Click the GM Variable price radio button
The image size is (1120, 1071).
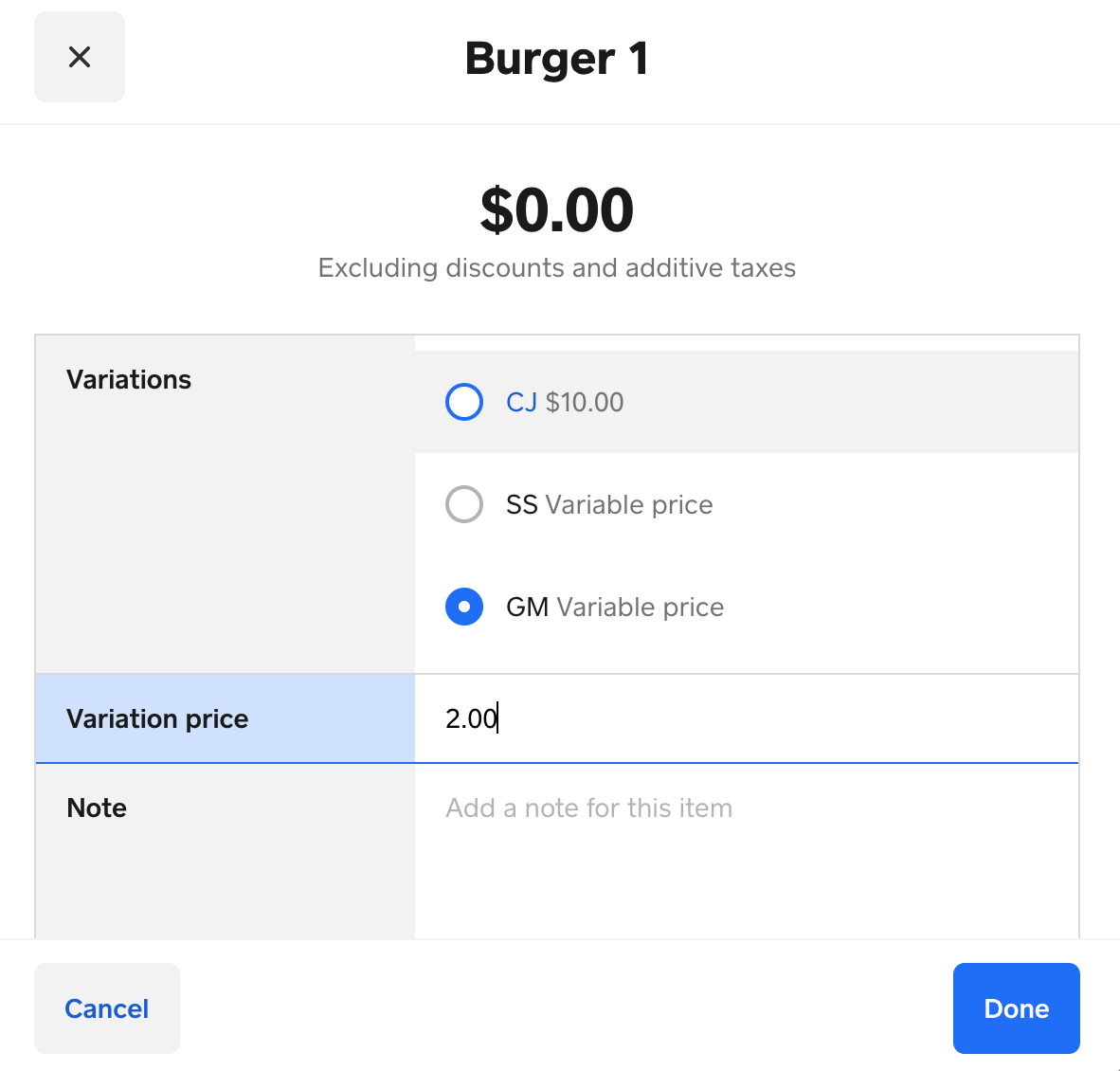coord(464,607)
